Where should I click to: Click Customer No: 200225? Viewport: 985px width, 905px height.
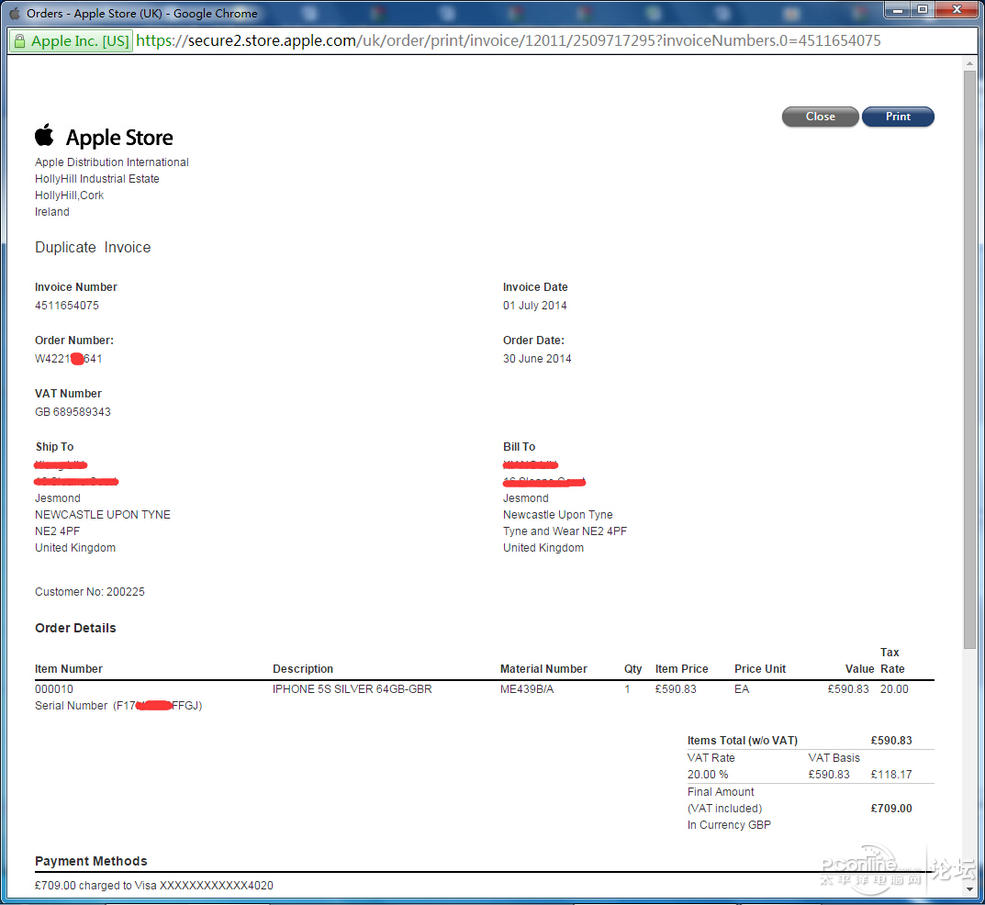click(90, 592)
